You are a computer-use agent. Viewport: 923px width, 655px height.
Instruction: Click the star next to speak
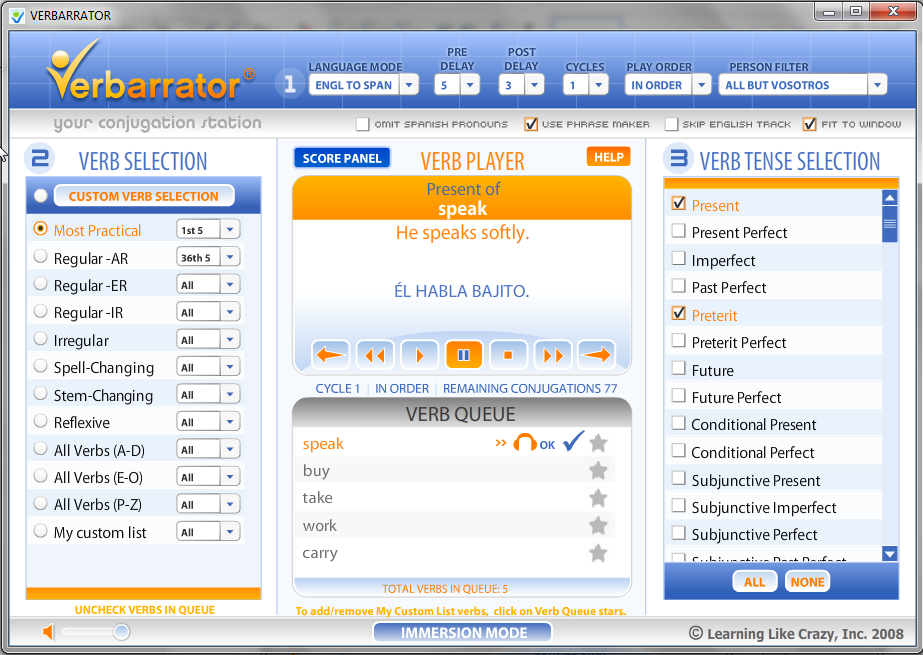[x=598, y=443]
